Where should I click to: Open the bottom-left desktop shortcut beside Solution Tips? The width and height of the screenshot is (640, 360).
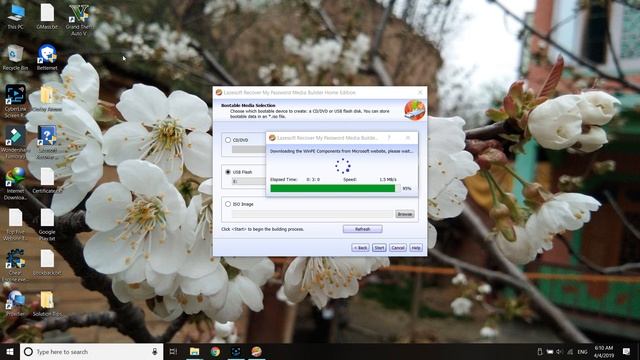click(x=16, y=304)
